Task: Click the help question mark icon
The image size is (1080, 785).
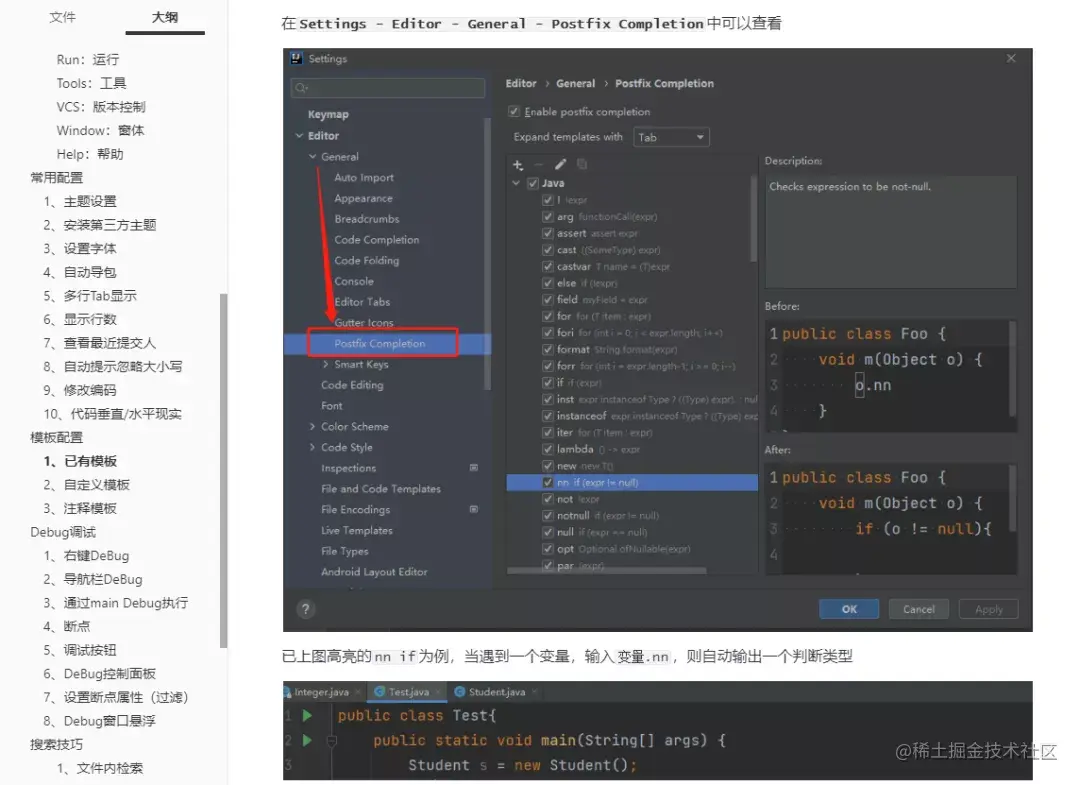Action: (x=305, y=608)
